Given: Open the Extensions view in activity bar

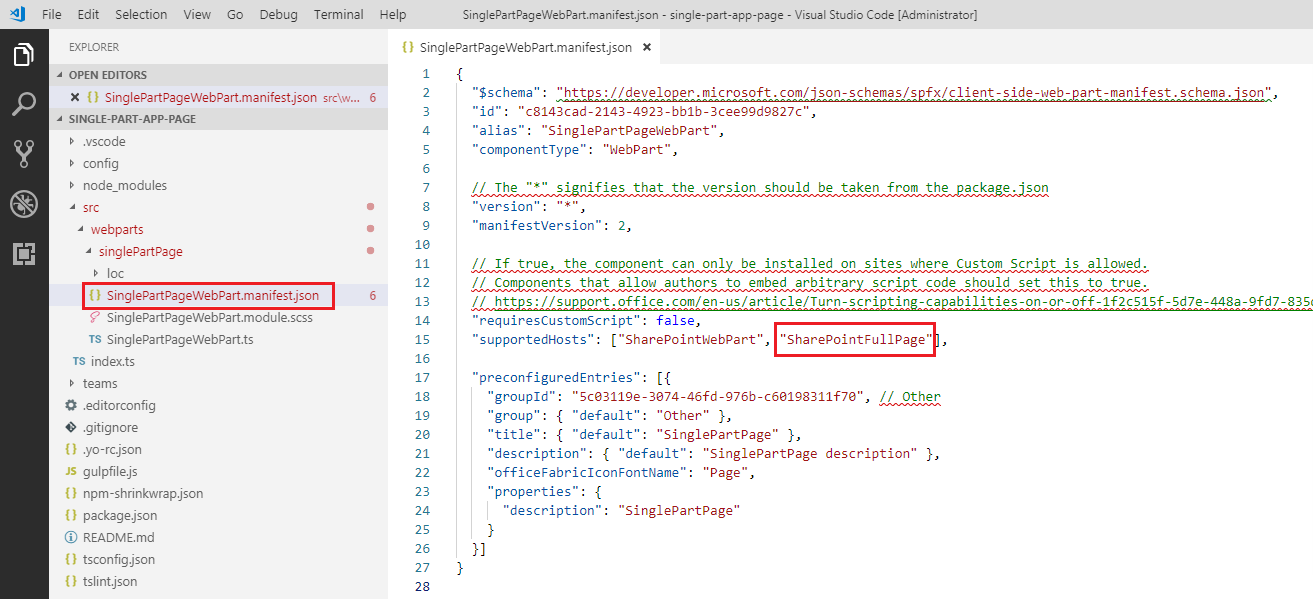Looking at the screenshot, I should pos(24,254).
